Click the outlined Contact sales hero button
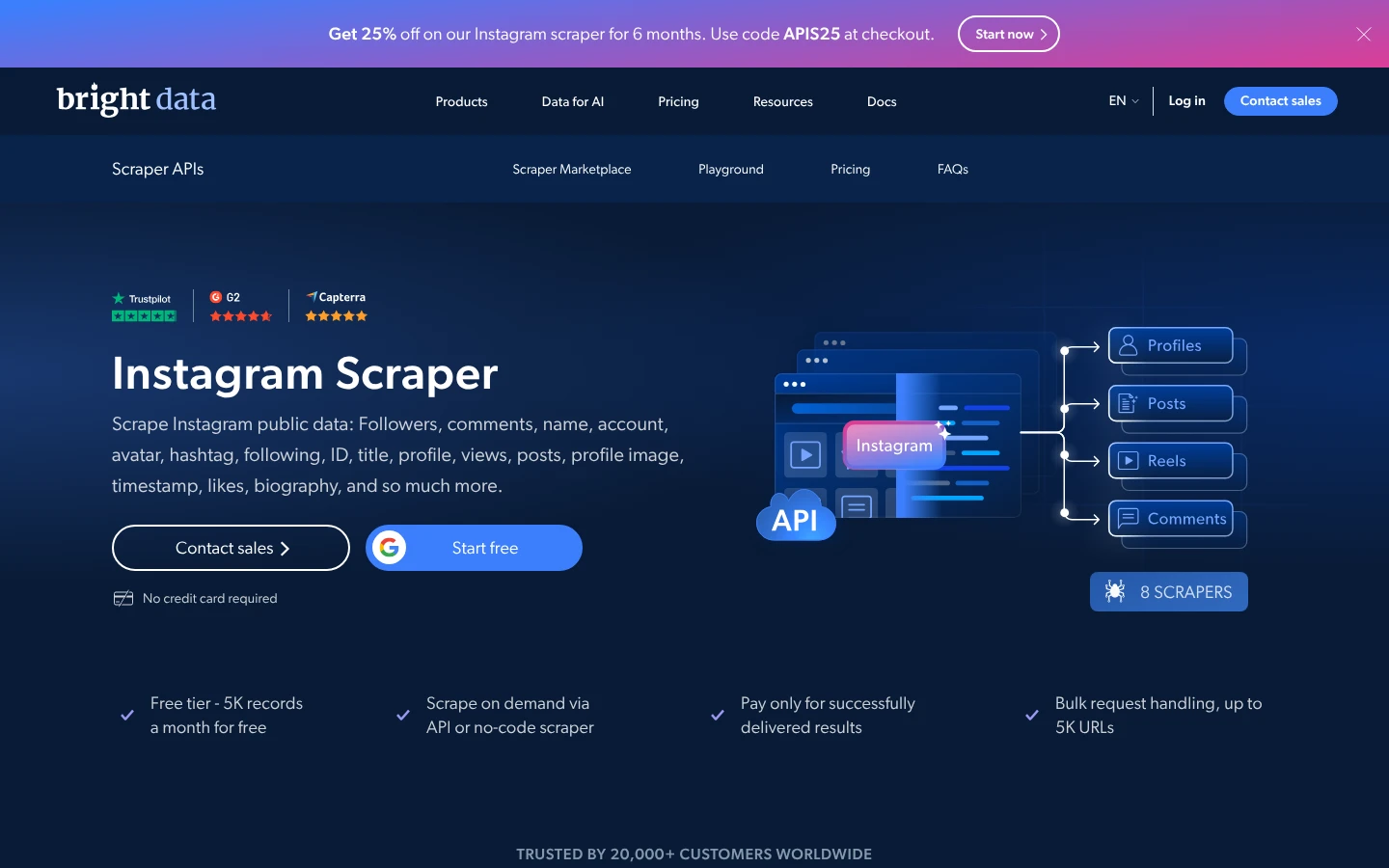The width and height of the screenshot is (1389, 868). (231, 548)
